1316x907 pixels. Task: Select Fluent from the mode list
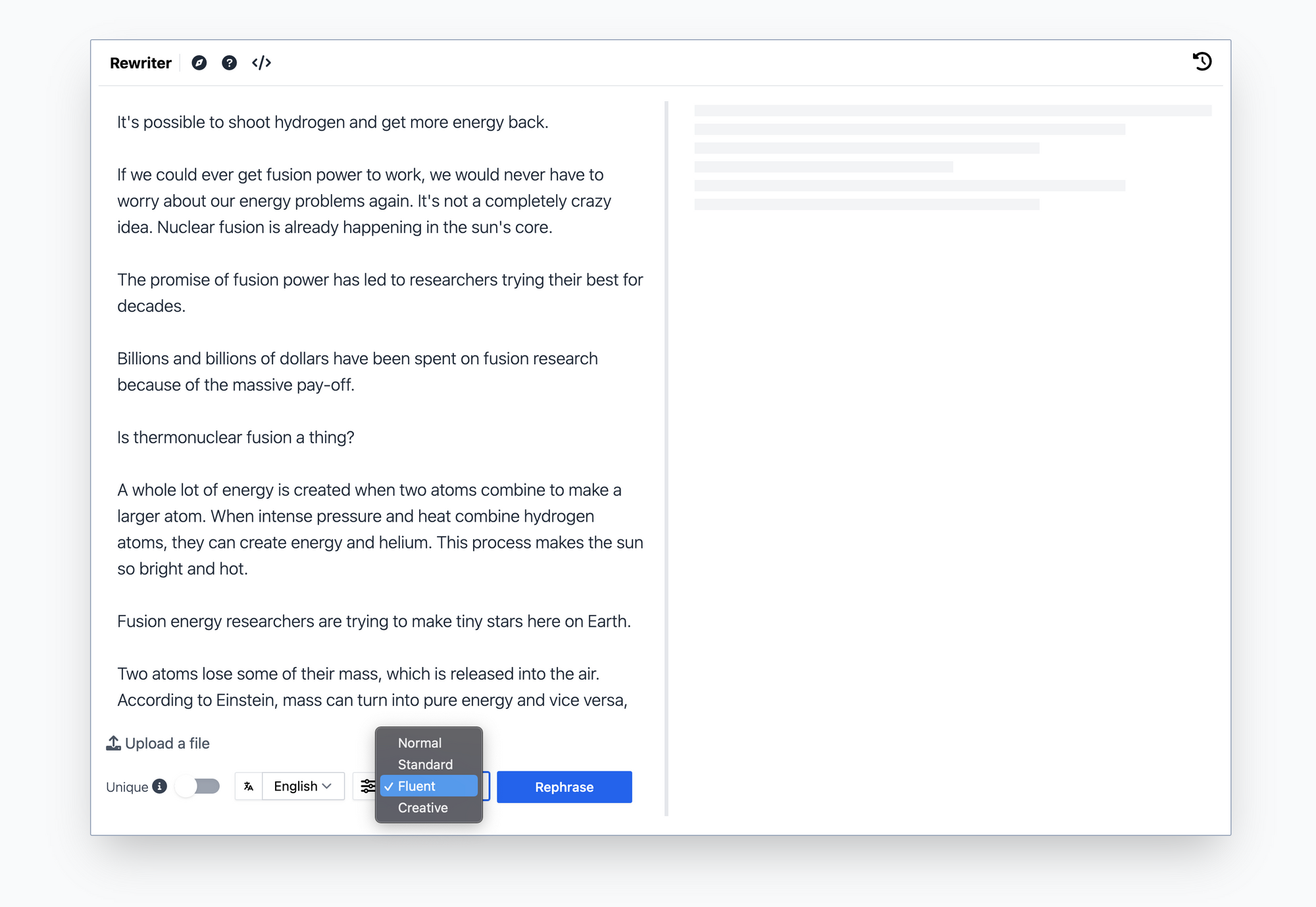point(428,786)
